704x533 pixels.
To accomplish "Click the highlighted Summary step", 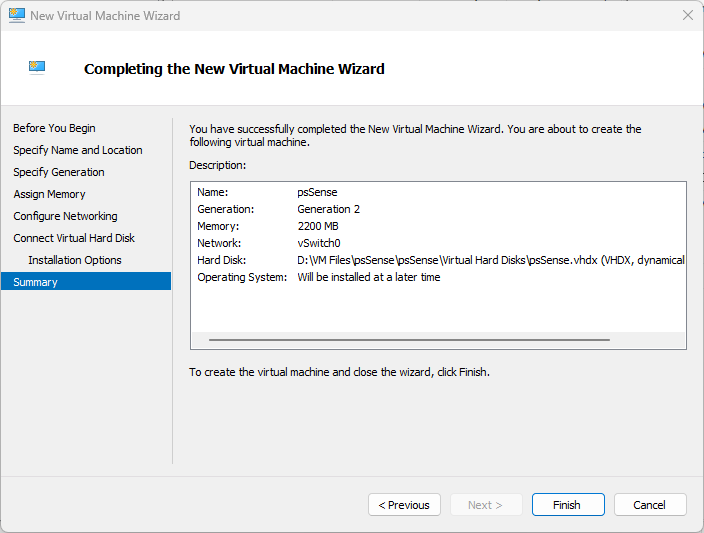I will point(36,282).
